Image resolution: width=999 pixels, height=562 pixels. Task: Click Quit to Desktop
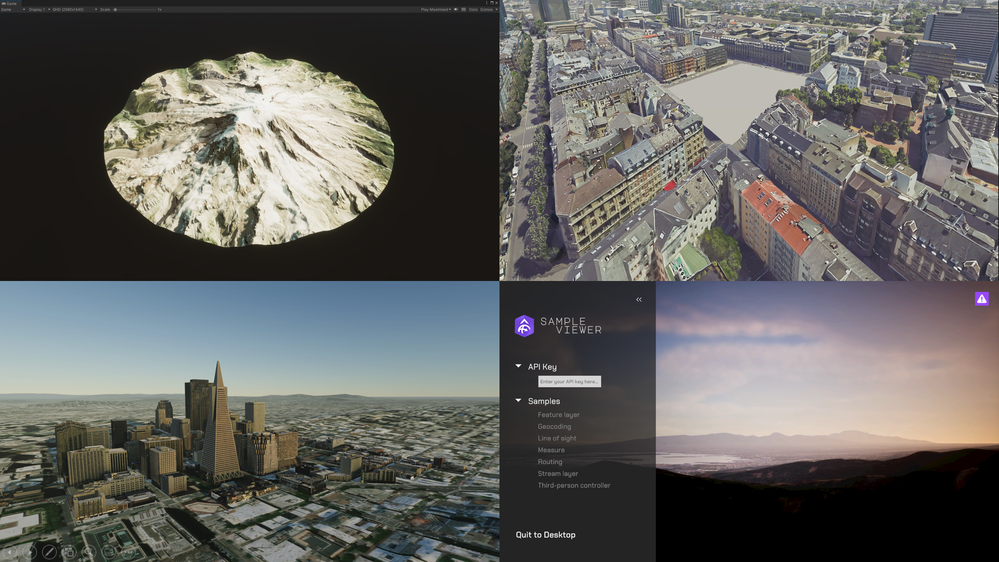coord(545,535)
